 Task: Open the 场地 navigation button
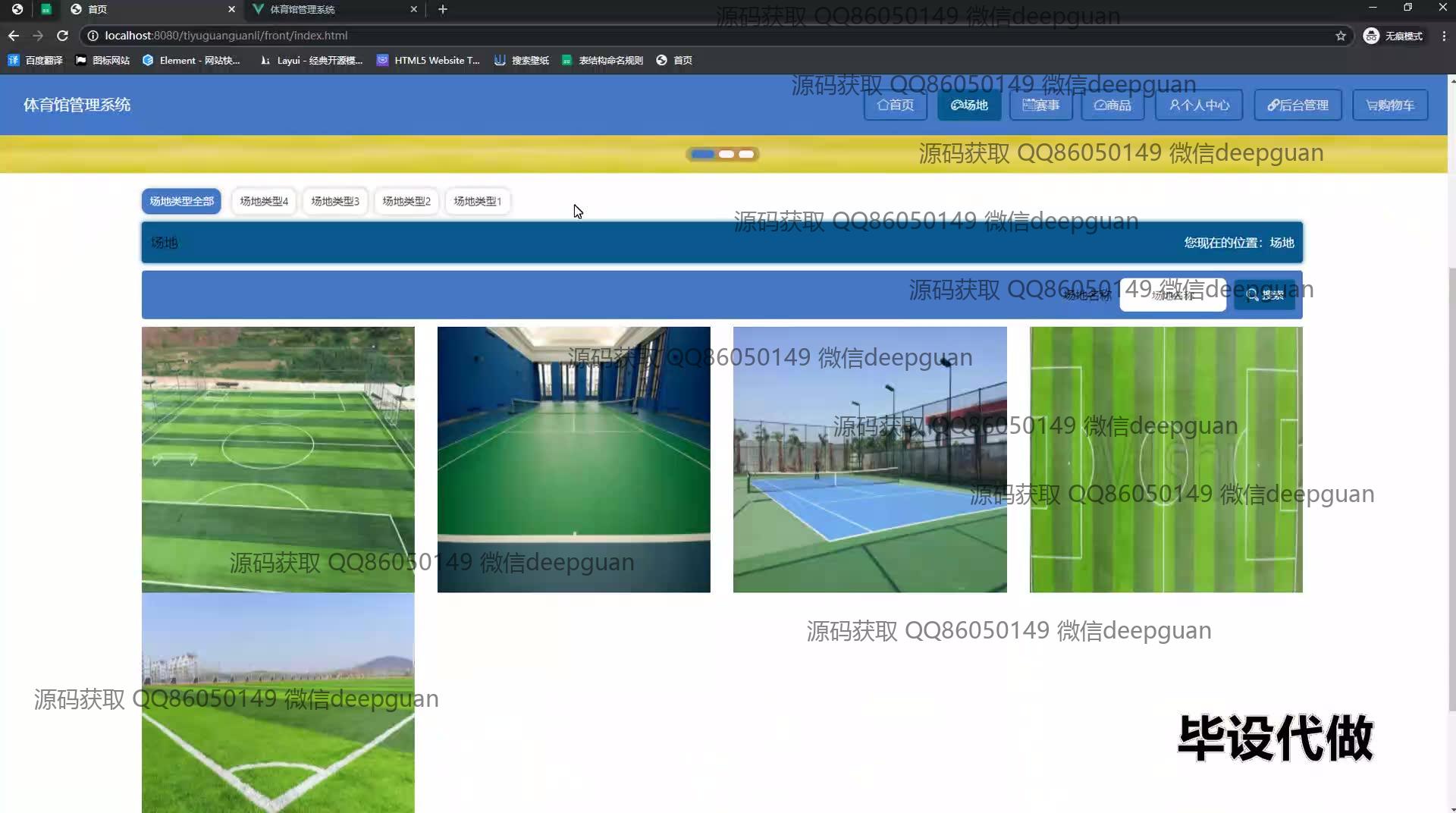click(x=969, y=105)
